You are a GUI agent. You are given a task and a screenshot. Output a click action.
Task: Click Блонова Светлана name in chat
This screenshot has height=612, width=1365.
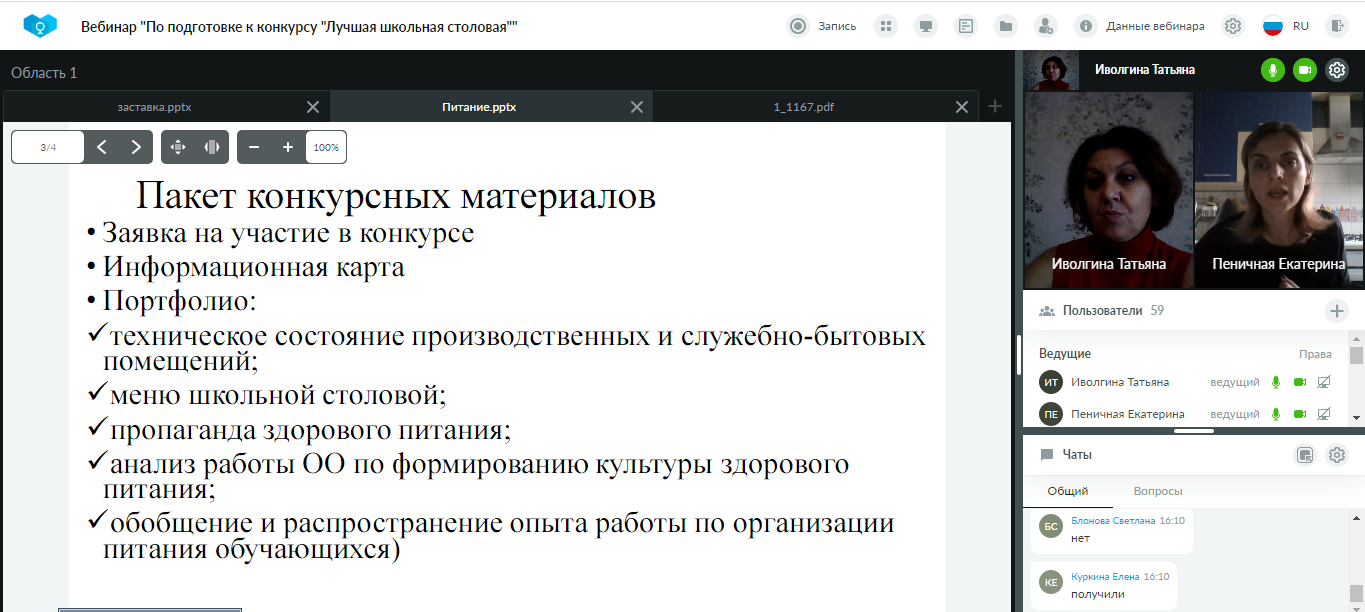point(1113,521)
